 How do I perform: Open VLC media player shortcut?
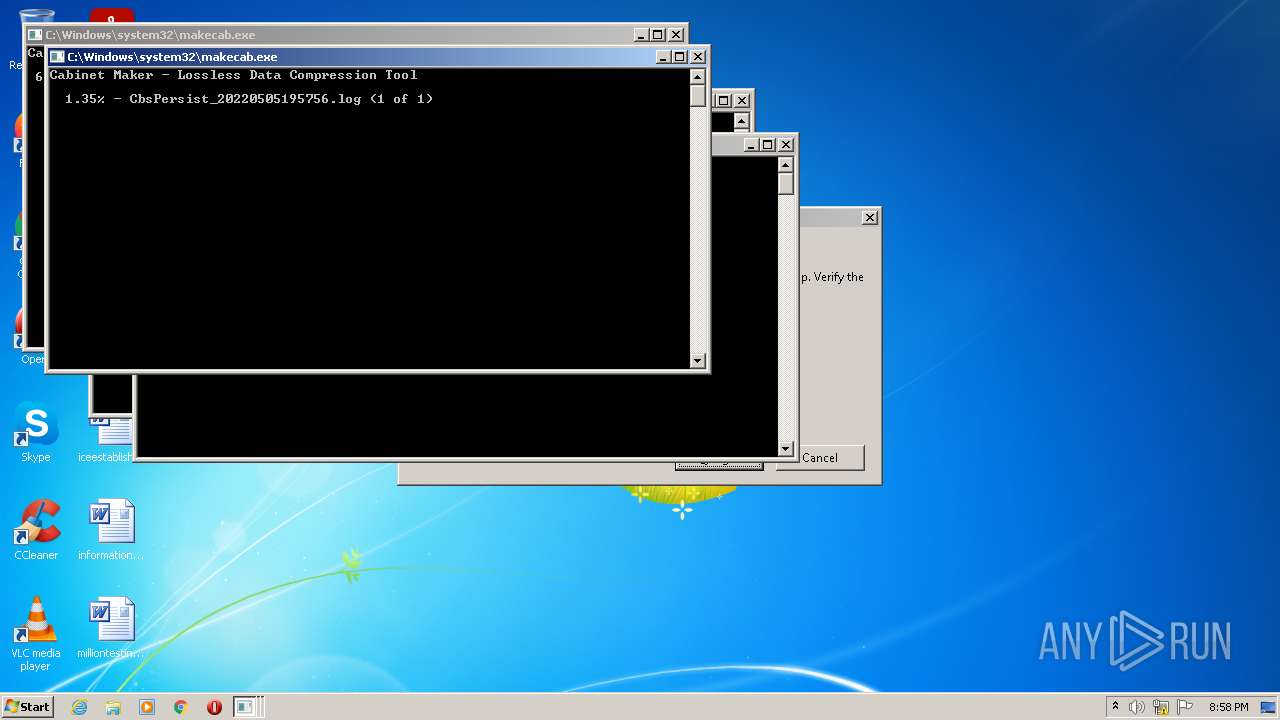click(x=36, y=634)
